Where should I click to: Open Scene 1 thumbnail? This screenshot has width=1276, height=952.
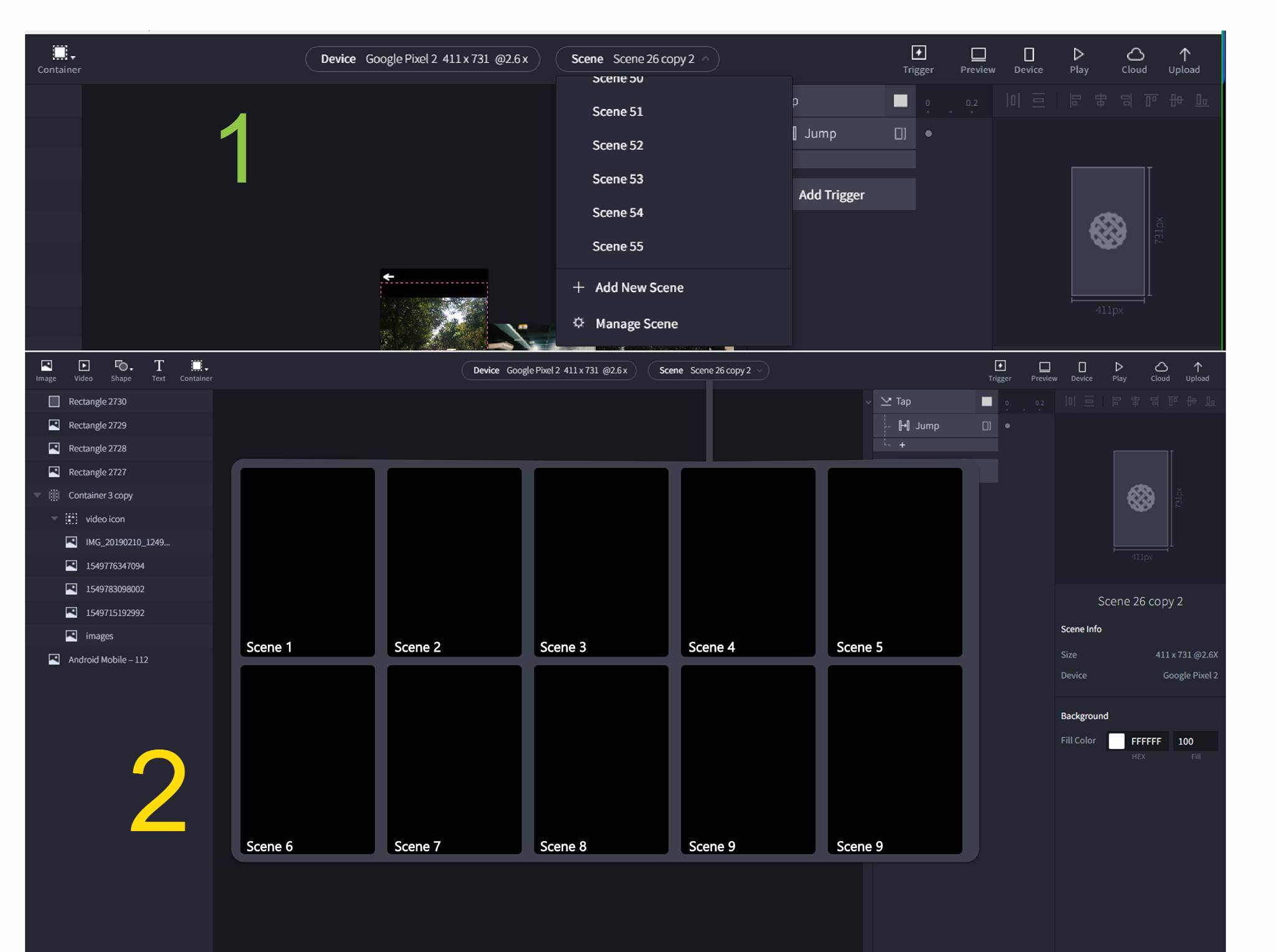pyautogui.click(x=308, y=562)
